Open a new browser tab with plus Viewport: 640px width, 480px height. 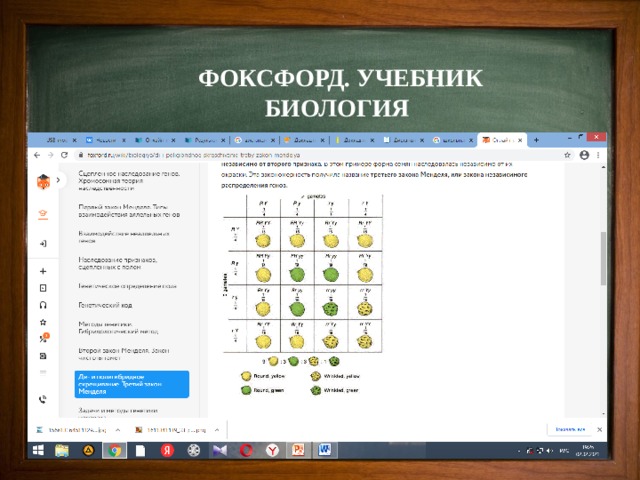(x=536, y=140)
